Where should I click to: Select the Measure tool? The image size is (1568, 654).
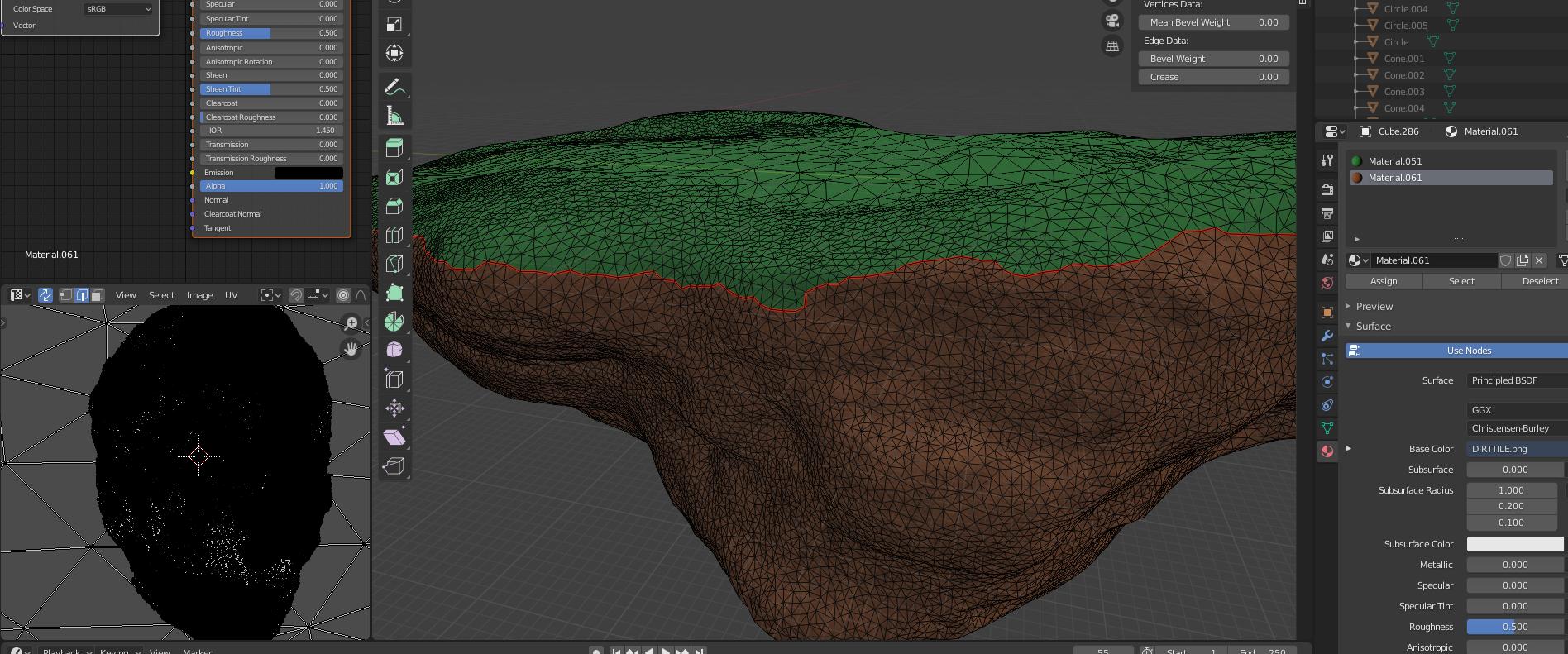[x=394, y=116]
